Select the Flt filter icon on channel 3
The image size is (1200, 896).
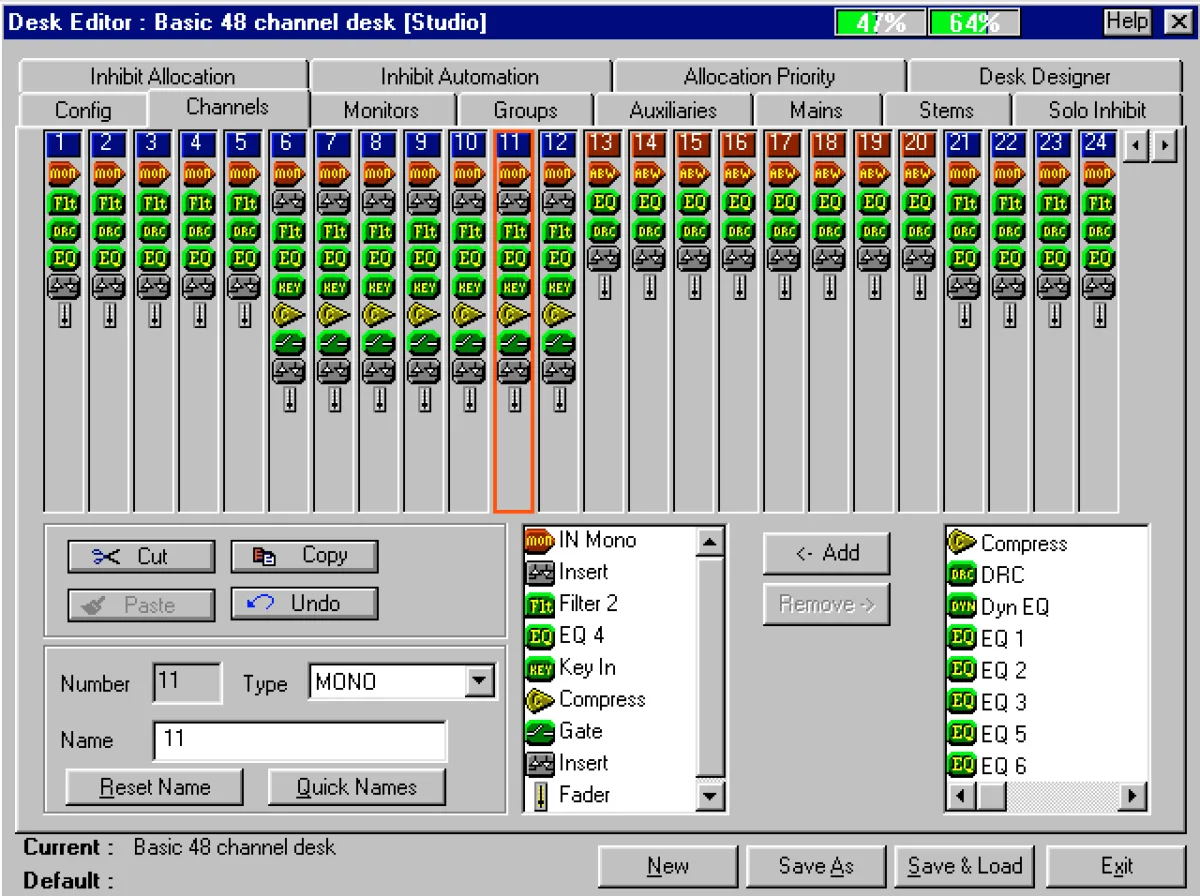153,203
